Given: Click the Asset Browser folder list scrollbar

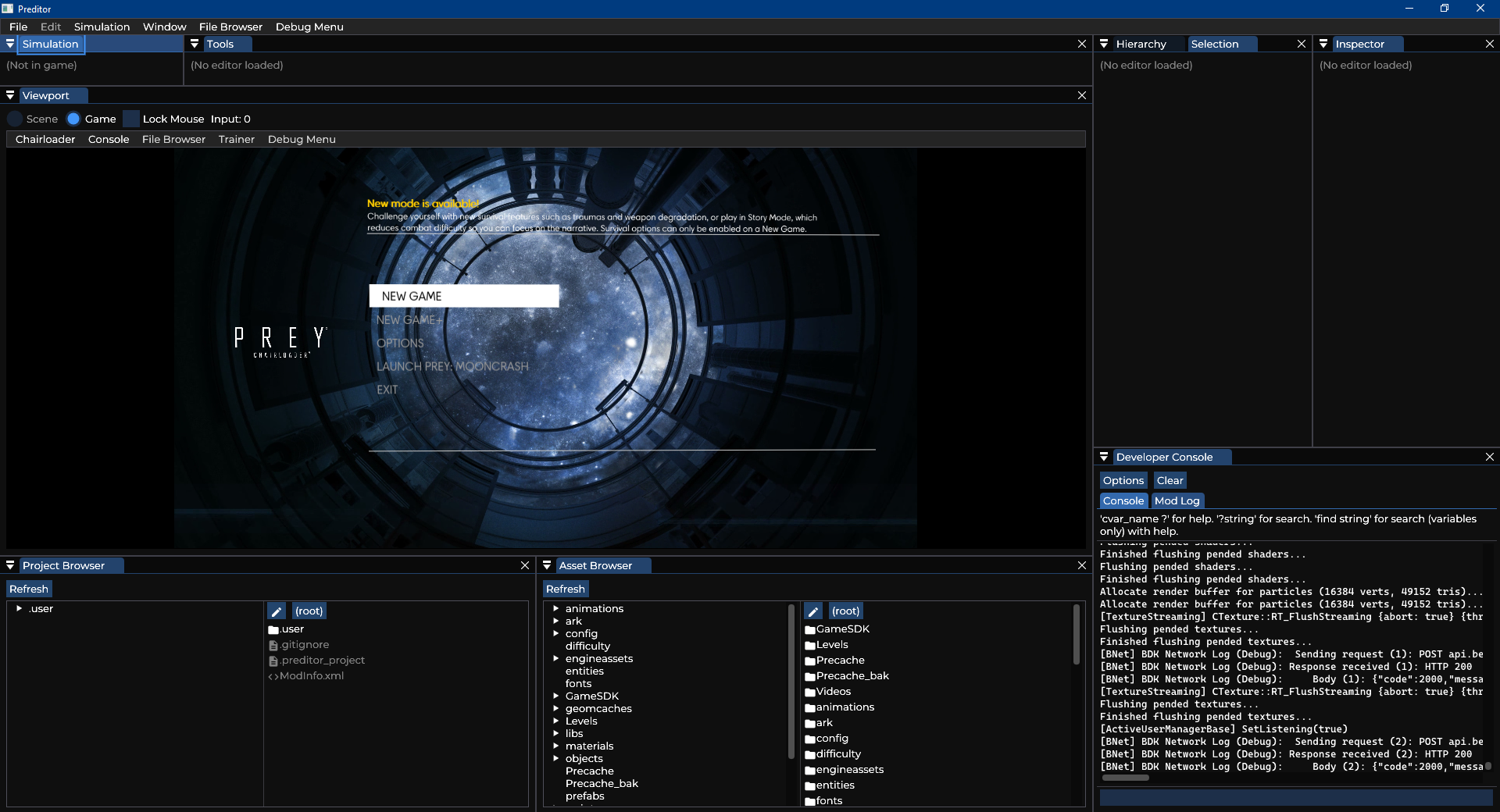Looking at the screenshot, I should [1076, 635].
